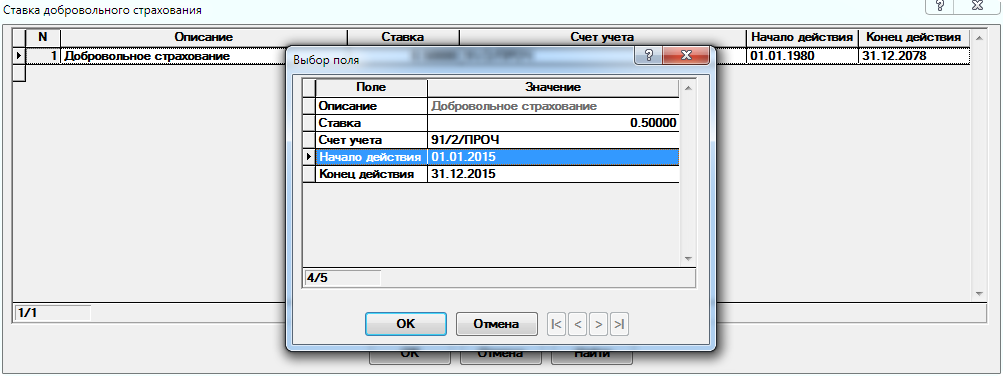
Task: Close the Выбор поля dialog
Action: [686, 56]
